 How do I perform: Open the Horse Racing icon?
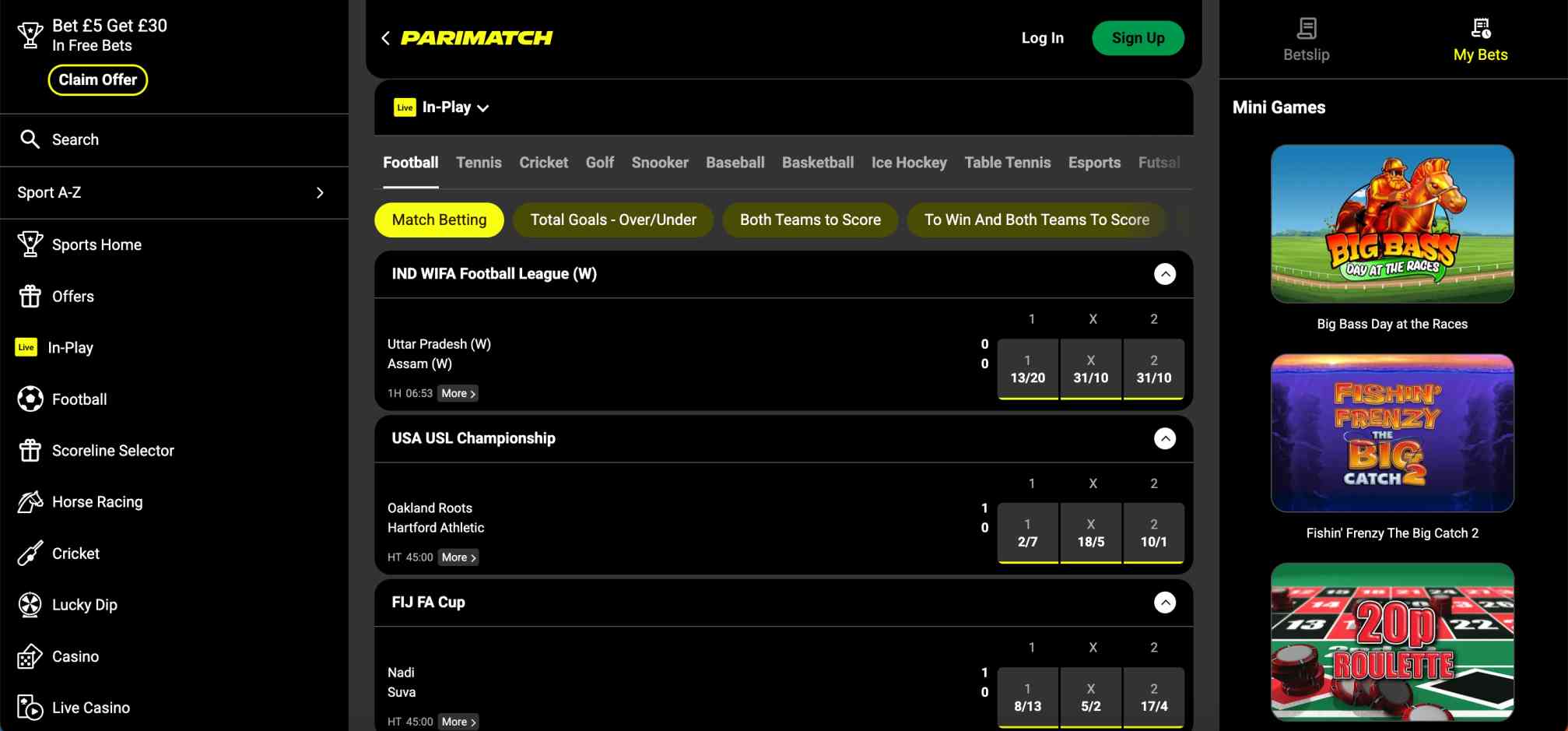pyautogui.click(x=29, y=501)
